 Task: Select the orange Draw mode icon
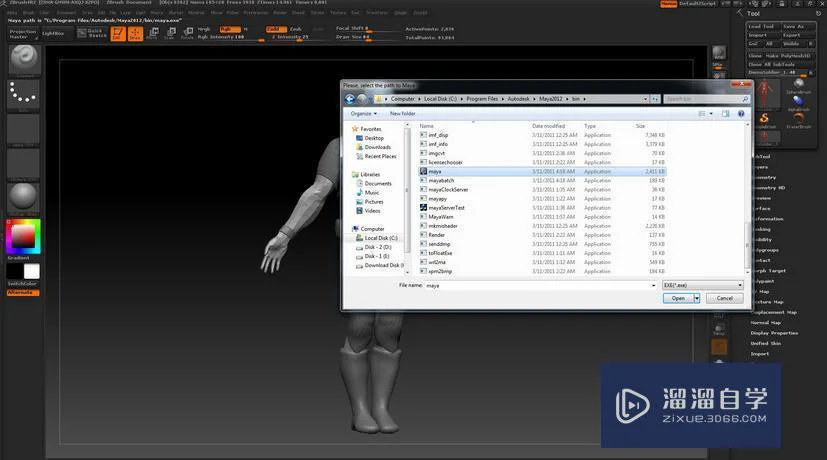(x=136, y=34)
